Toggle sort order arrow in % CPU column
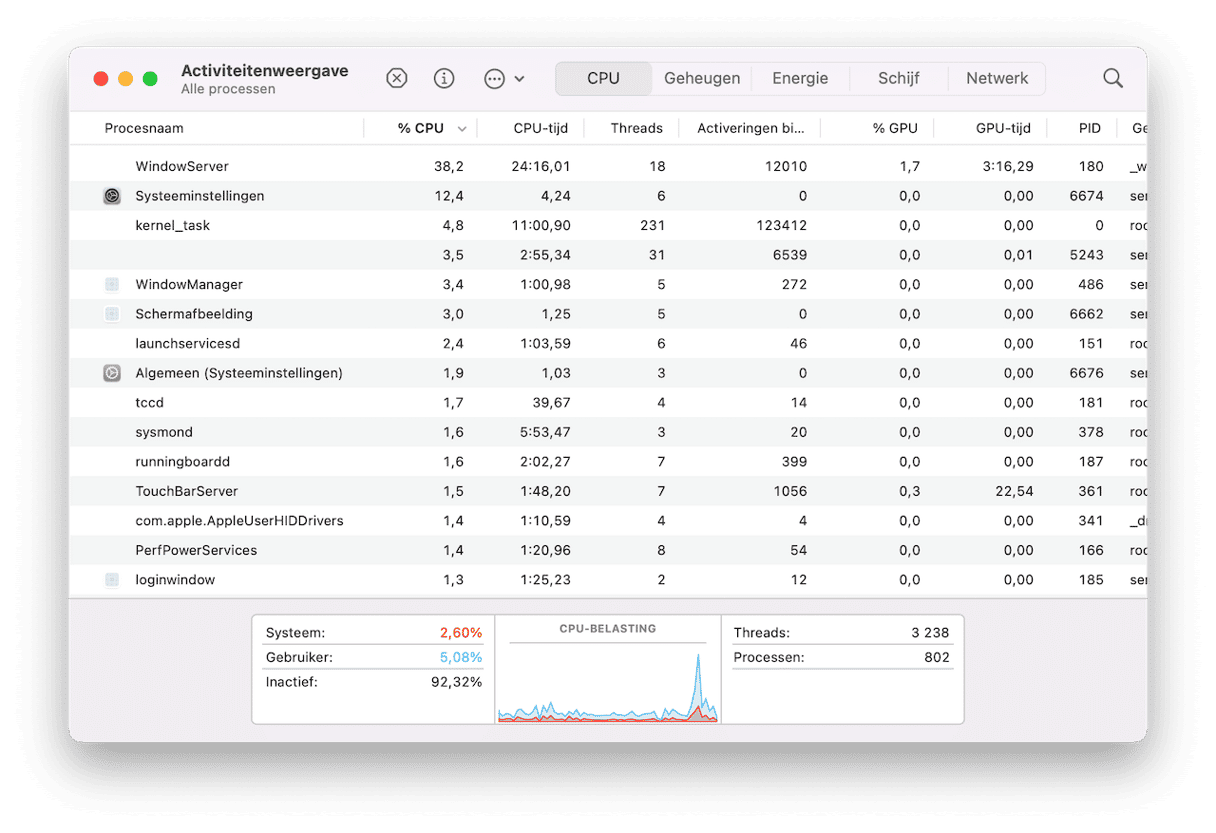 coord(462,129)
